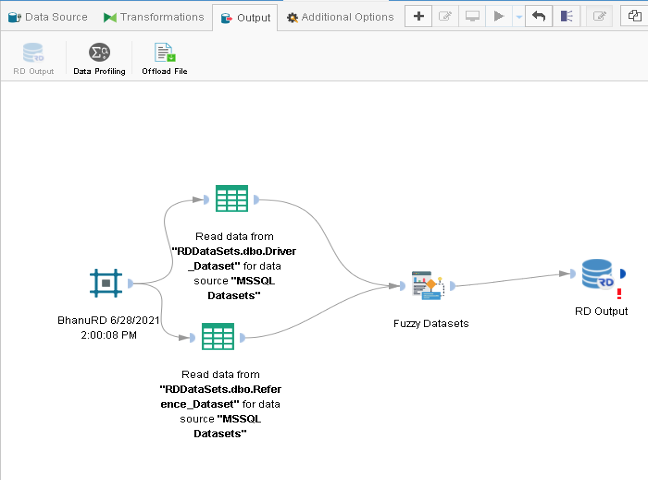Click the output port of the BhanuRD node
The image size is (648, 480).
131,283
